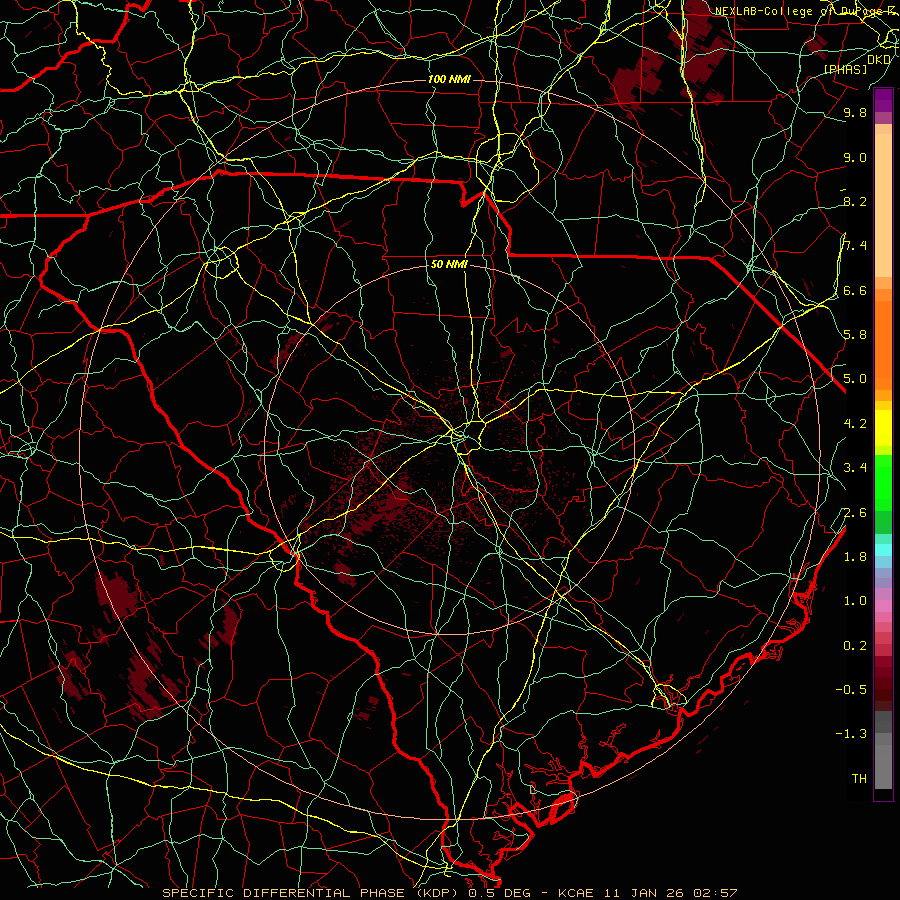Click the 8.2 scale value
The width and height of the screenshot is (900, 900).
point(855,201)
